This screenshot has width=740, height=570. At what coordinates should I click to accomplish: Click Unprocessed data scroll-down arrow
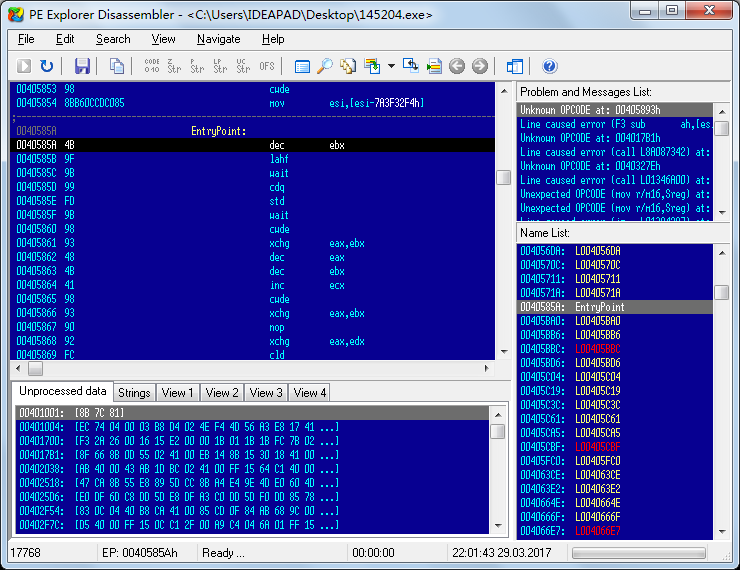[x=498, y=525]
